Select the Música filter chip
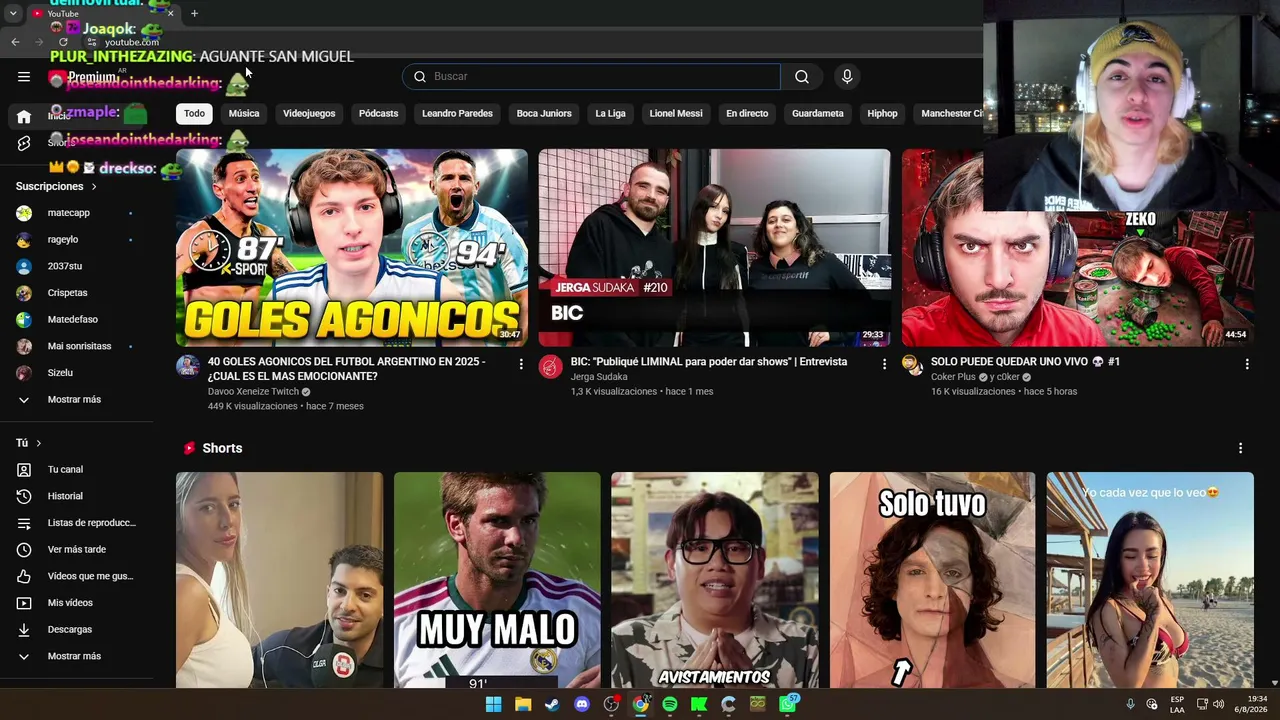This screenshot has height=720, width=1280. 244,114
